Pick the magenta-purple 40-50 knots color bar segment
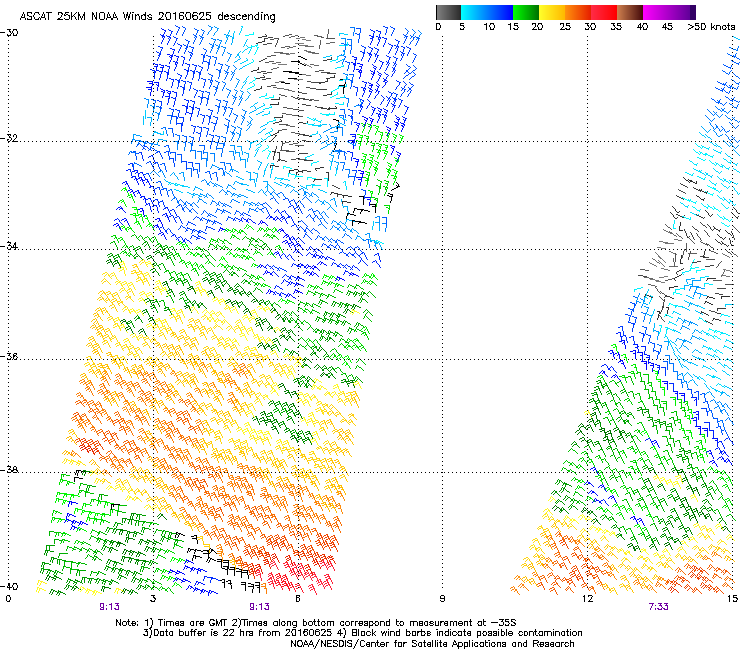 point(669,12)
